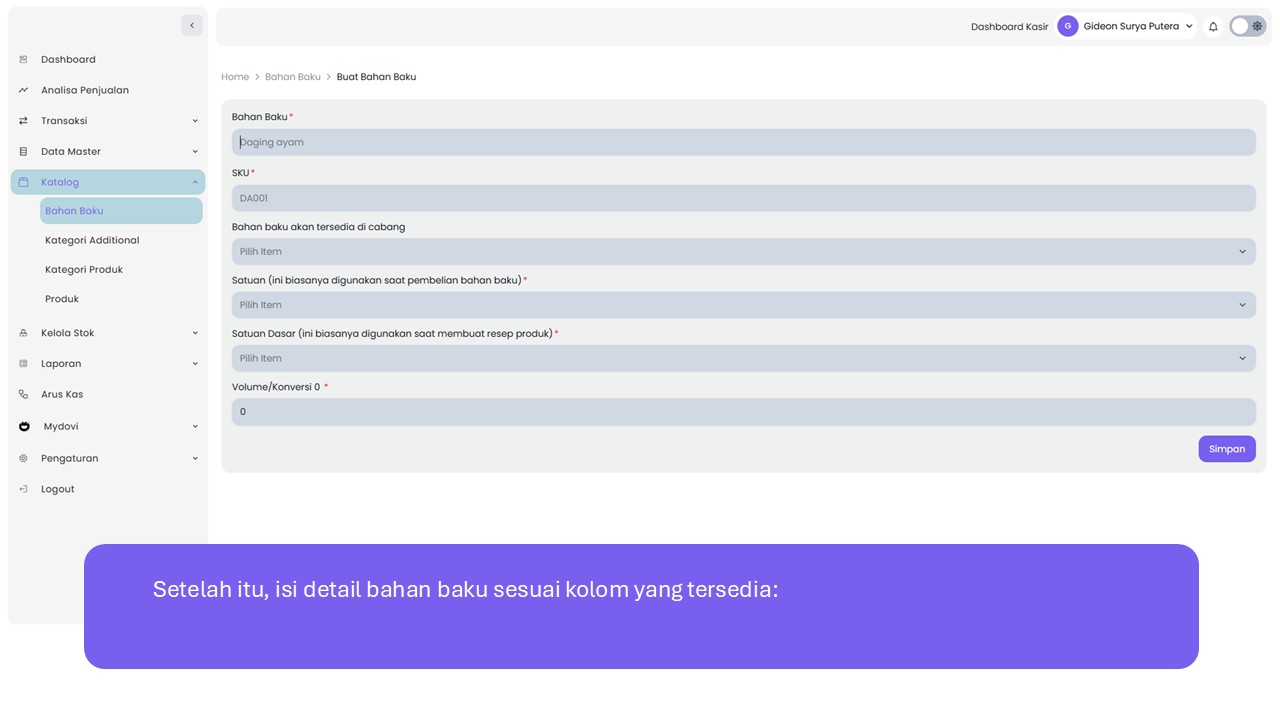Click the Arus Kas icon
The width and height of the screenshot is (1280, 720).
[23, 395]
